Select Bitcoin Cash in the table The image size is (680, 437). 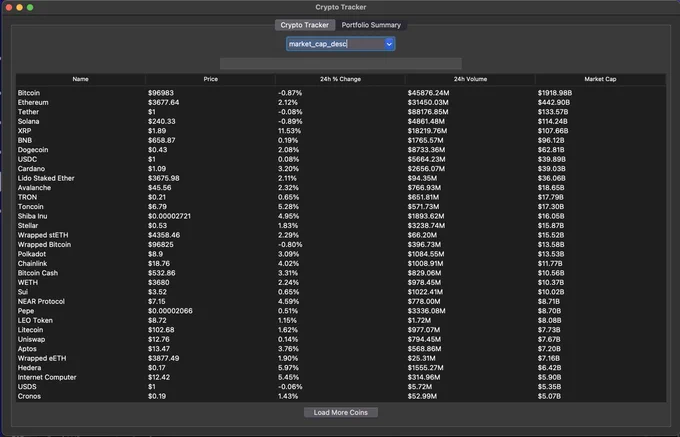[x=38, y=273]
